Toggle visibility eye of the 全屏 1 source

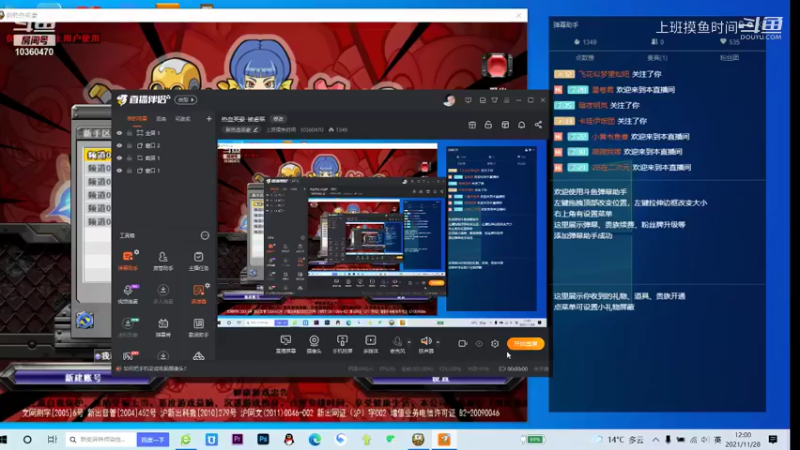pos(119,133)
